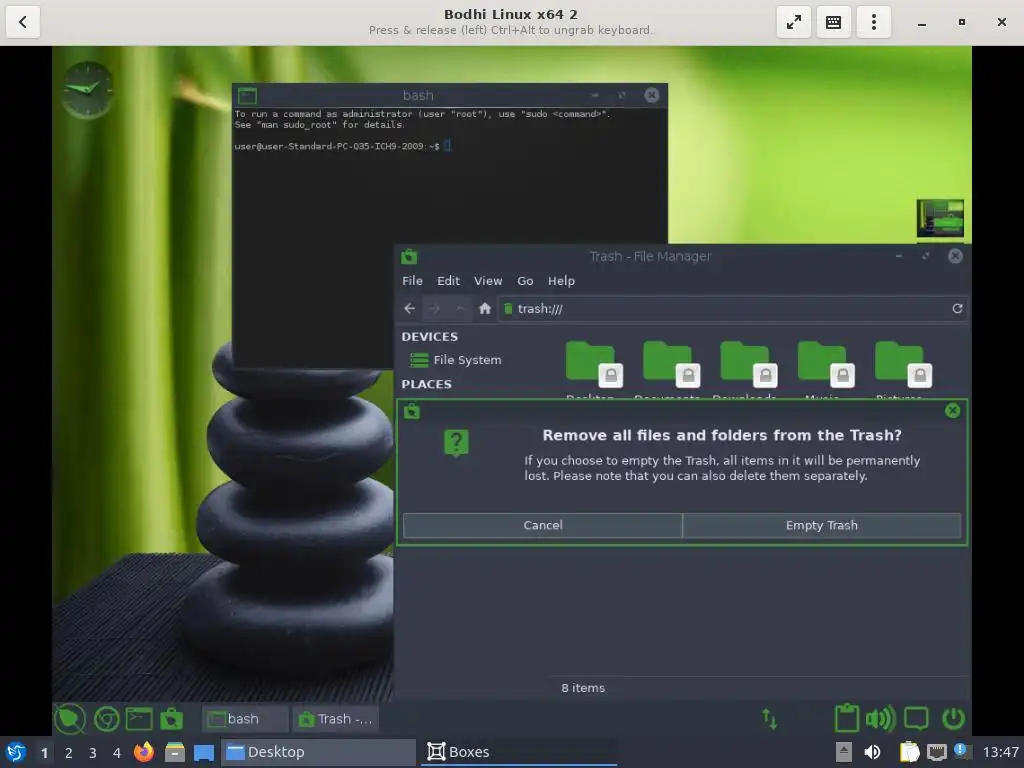Click the bash terminal window icon
Viewport: 1024px width, 768px height.
pos(247,95)
